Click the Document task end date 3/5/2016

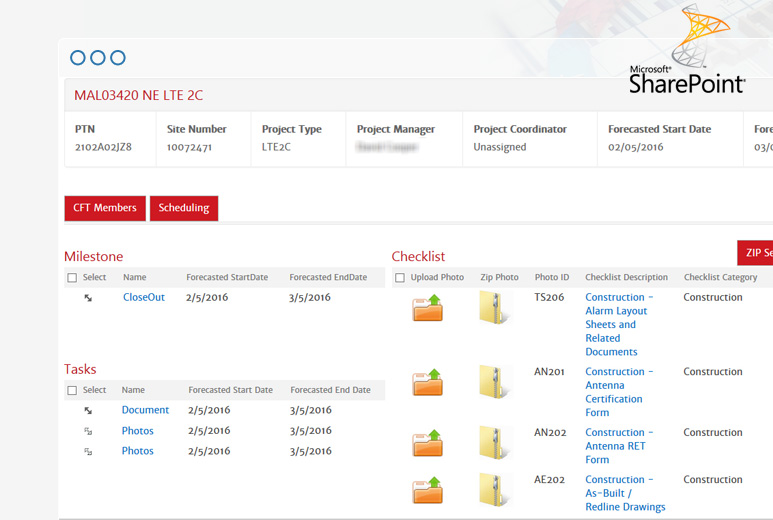[311, 410]
